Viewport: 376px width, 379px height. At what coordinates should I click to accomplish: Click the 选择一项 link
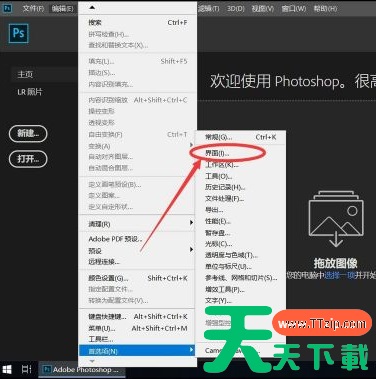(339, 276)
